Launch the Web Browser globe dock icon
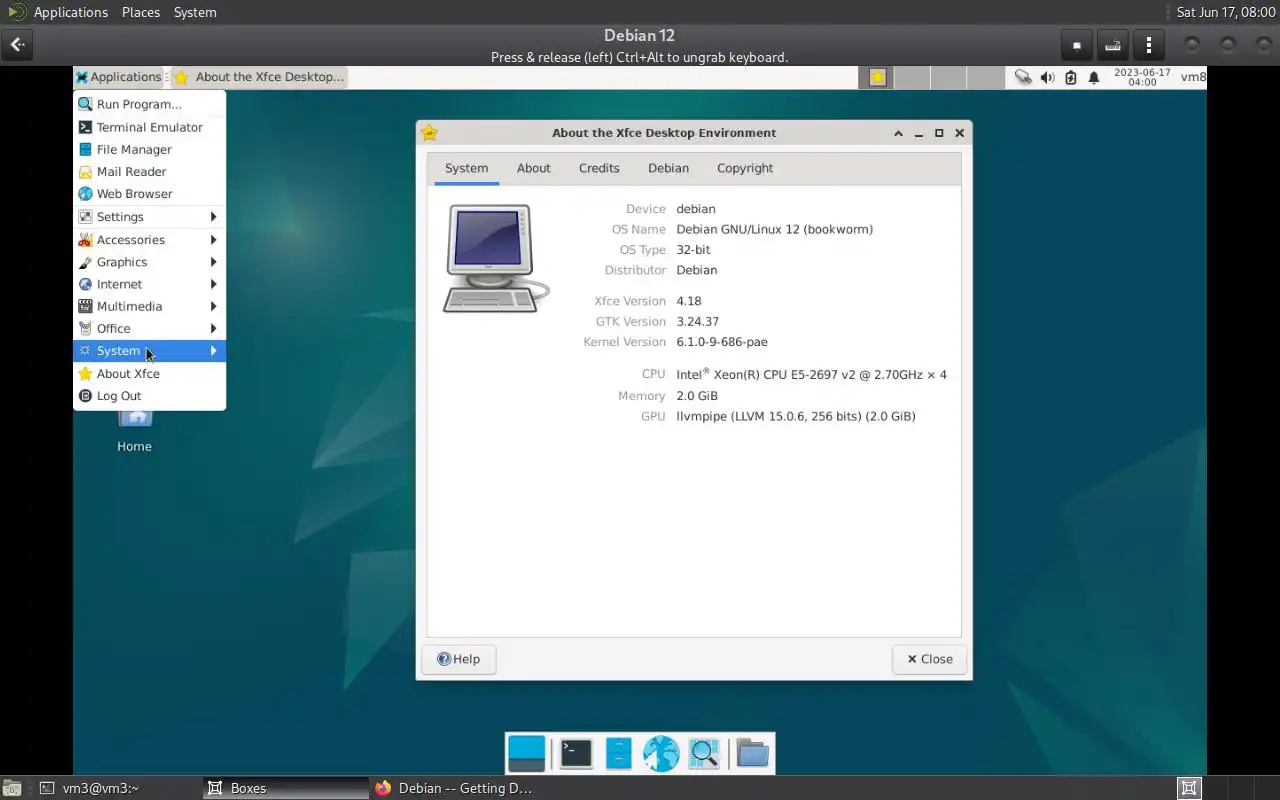 click(661, 754)
